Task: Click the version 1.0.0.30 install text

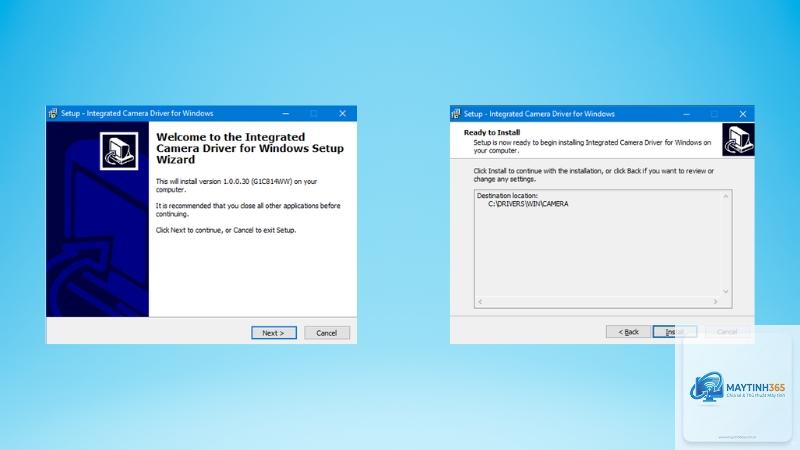Action: [x=236, y=185]
